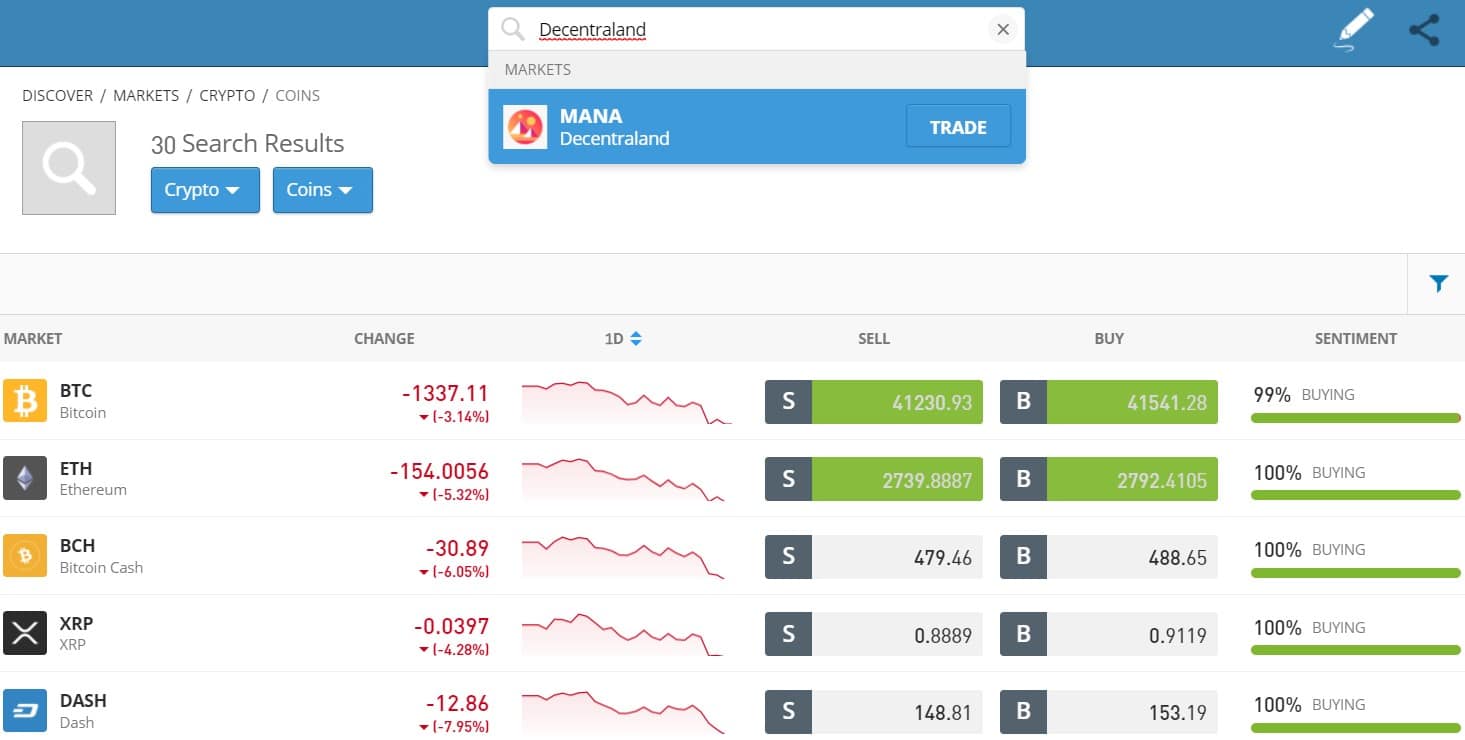Image resolution: width=1465 pixels, height=740 pixels.
Task: Click the 30 Search Results heading
Action: click(247, 144)
